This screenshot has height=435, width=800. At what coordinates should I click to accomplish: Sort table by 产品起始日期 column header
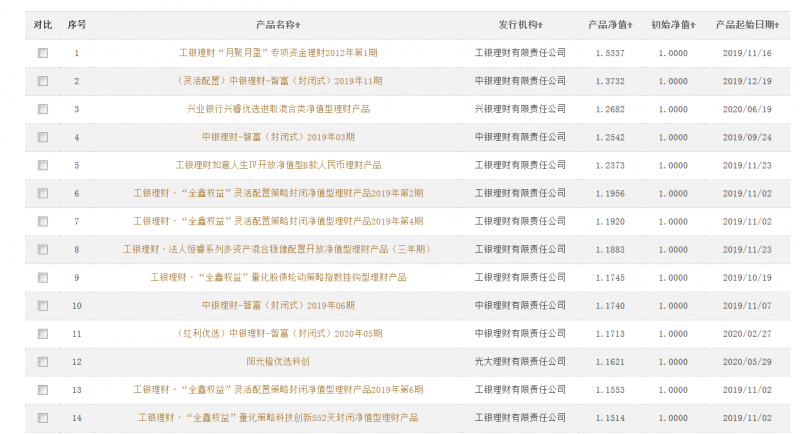[747, 24]
